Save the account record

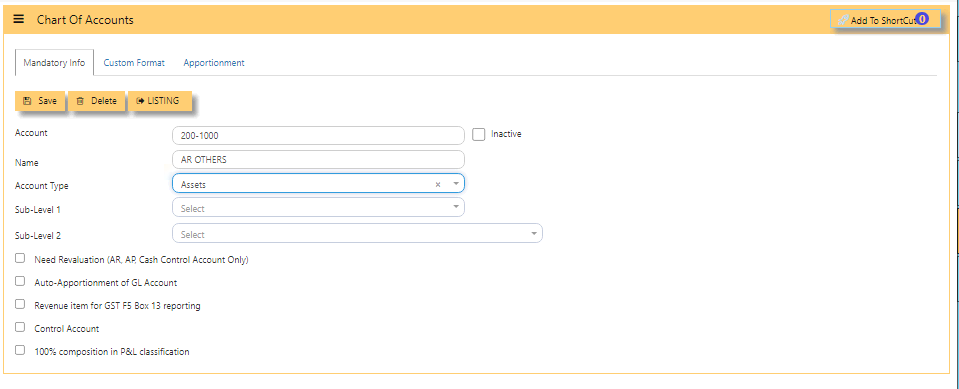(40, 101)
